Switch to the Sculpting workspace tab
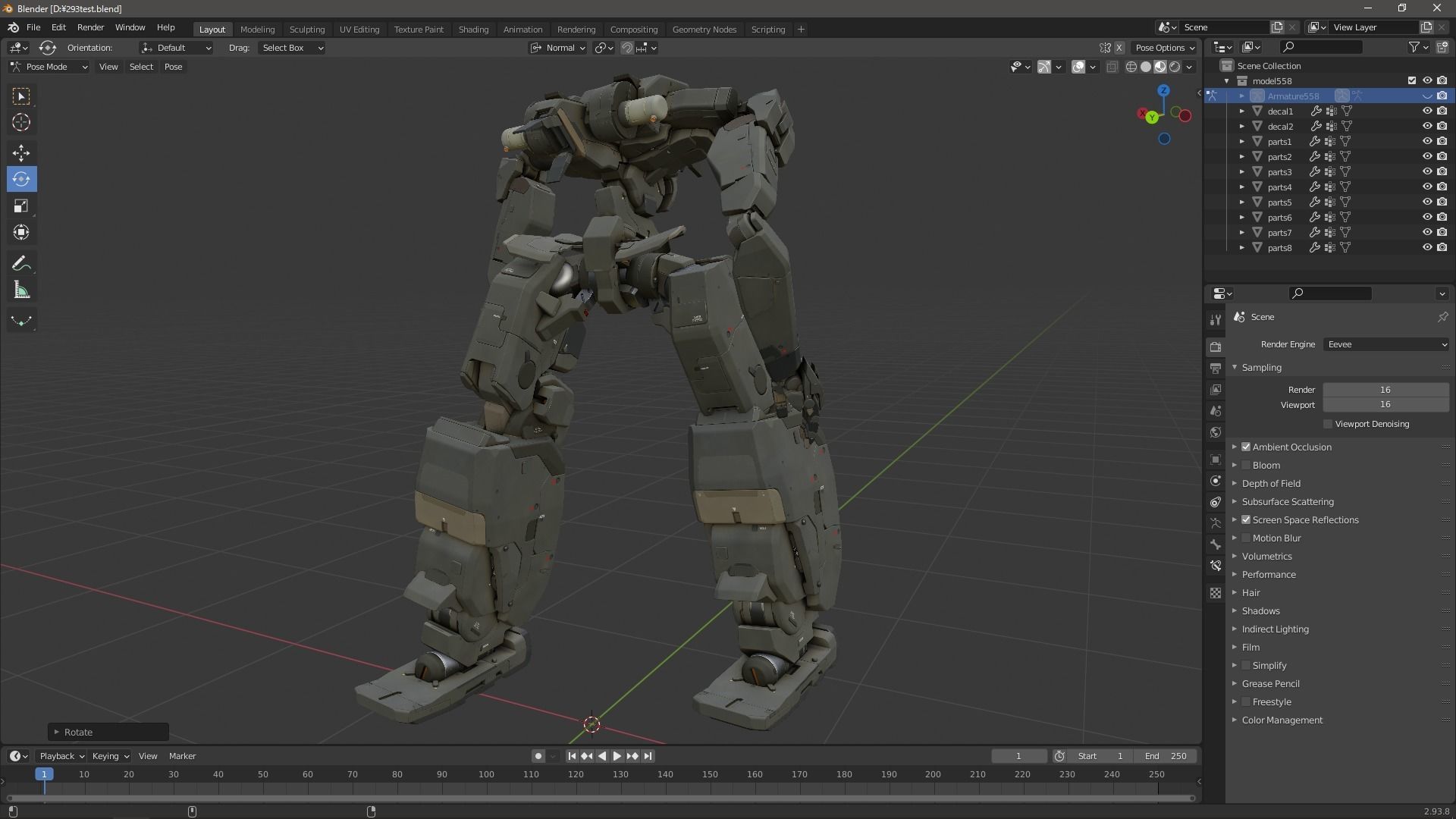1456x819 pixels. [x=307, y=29]
